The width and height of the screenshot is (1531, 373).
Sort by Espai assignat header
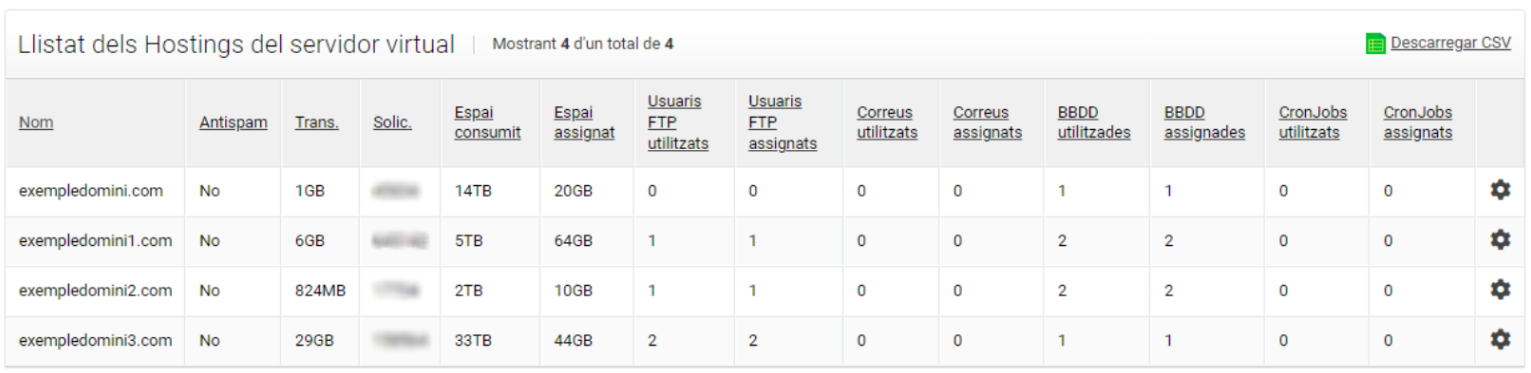(584, 122)
